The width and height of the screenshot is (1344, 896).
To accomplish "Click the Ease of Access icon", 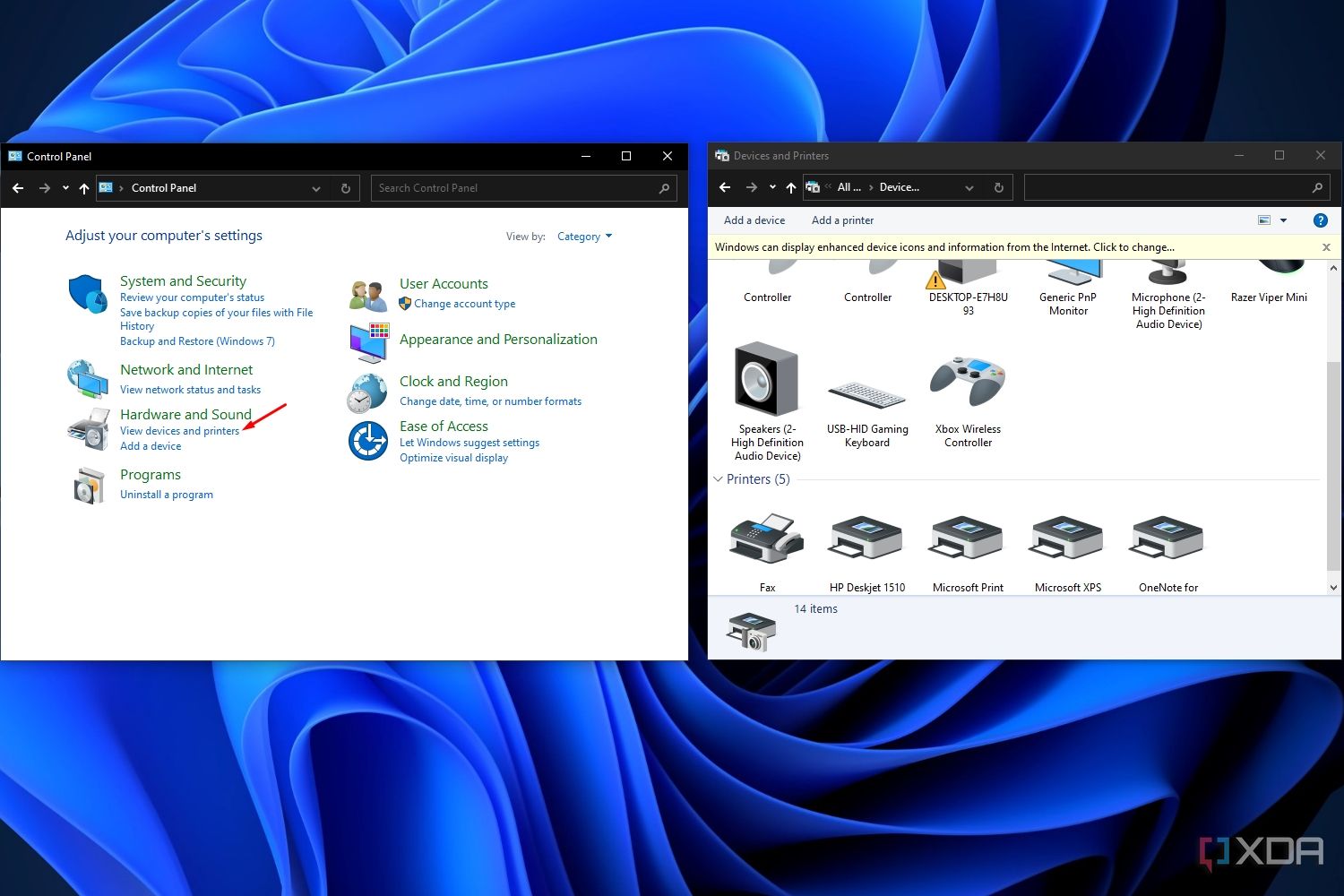I will (x=368, y=440).
